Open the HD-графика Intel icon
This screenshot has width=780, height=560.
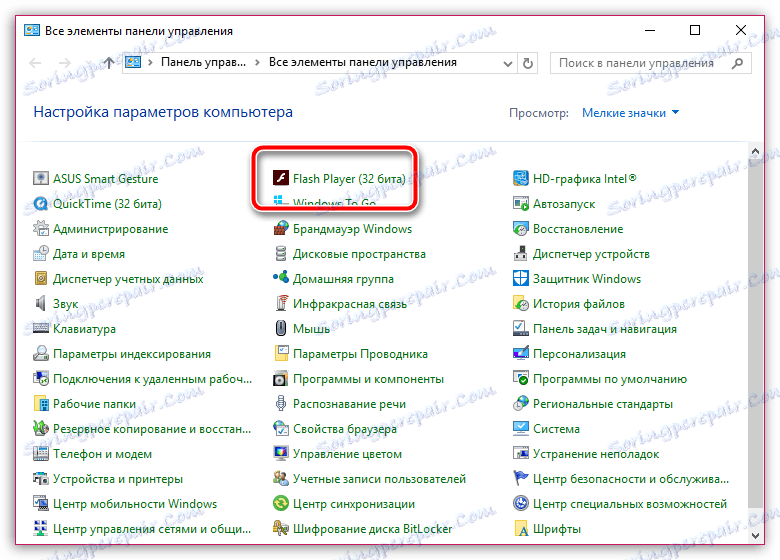[x=520, y=178]
